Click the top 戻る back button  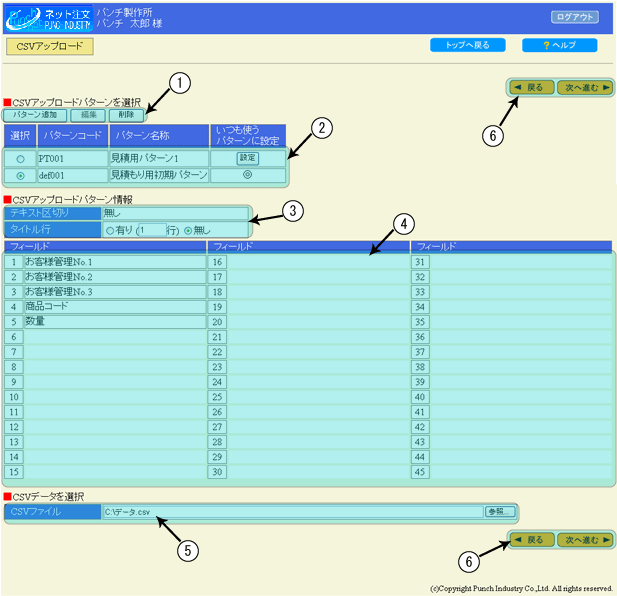click(x=531, y=87)
